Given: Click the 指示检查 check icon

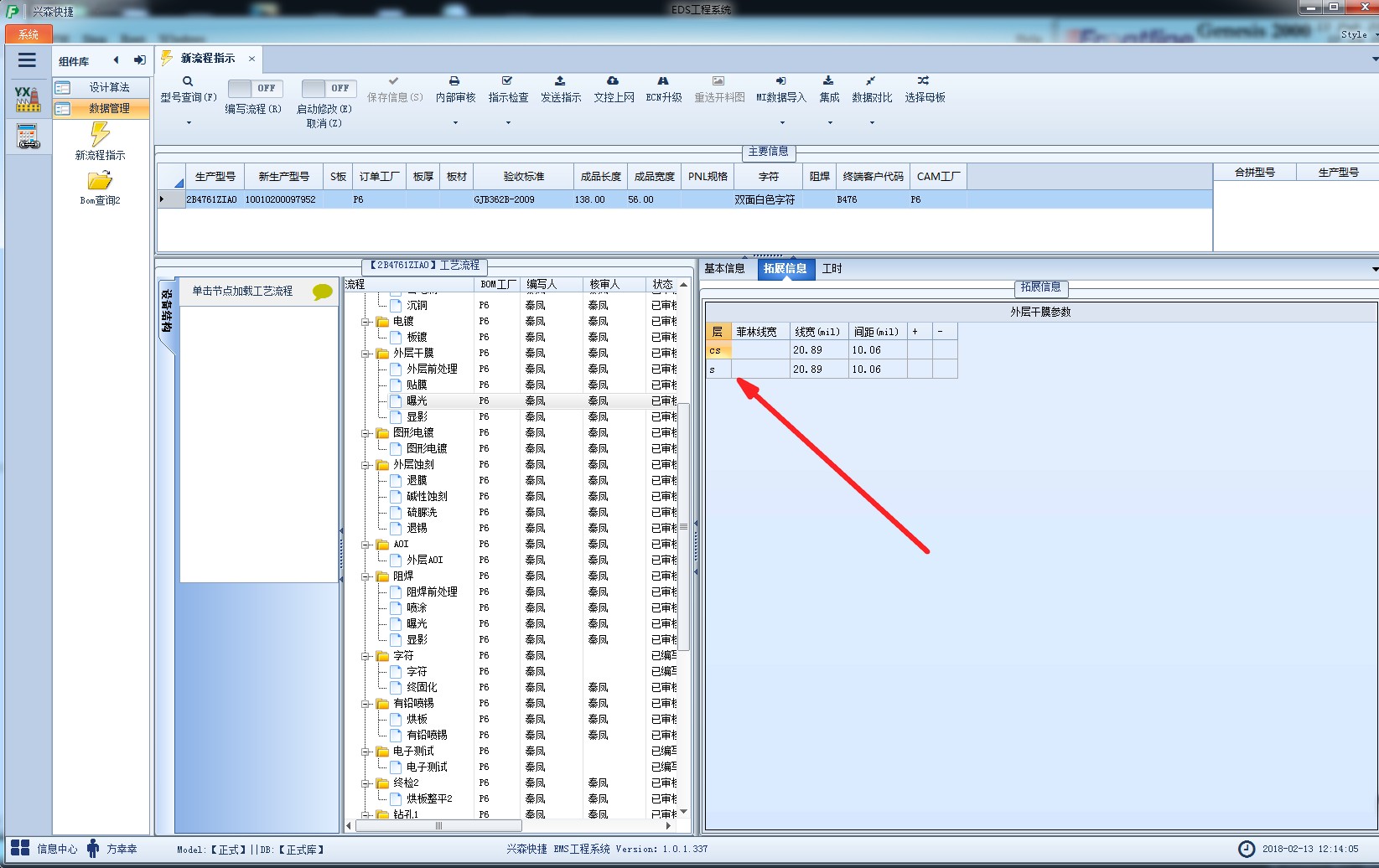Looking at the screenshot, I should pos(507,81).
